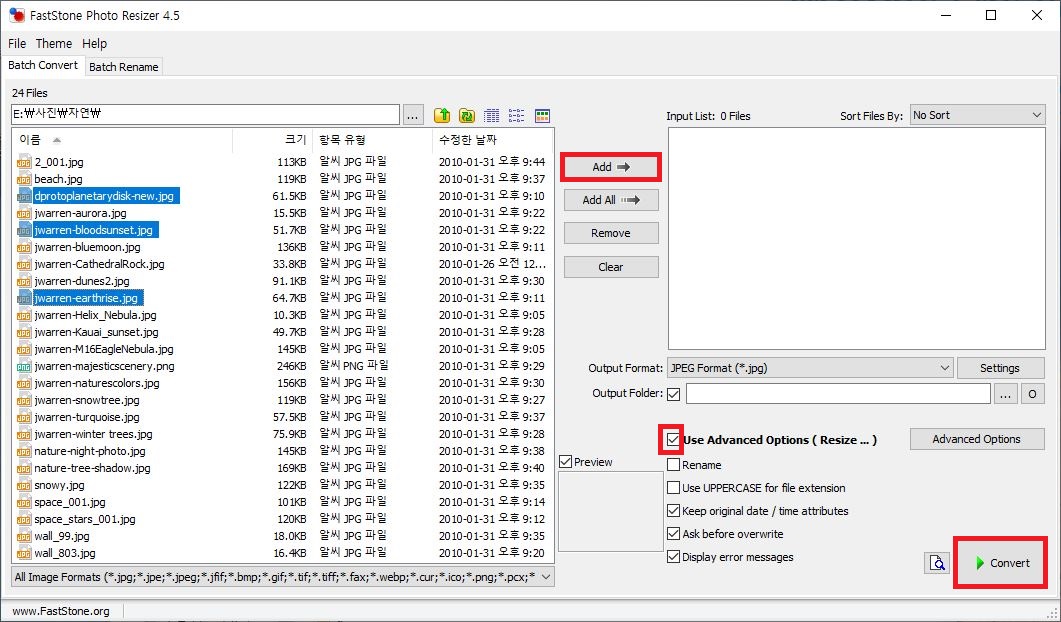Click file icon of wall_803.jpg
The height and width of the screenshot is (622, 1061).
(24, 553)
